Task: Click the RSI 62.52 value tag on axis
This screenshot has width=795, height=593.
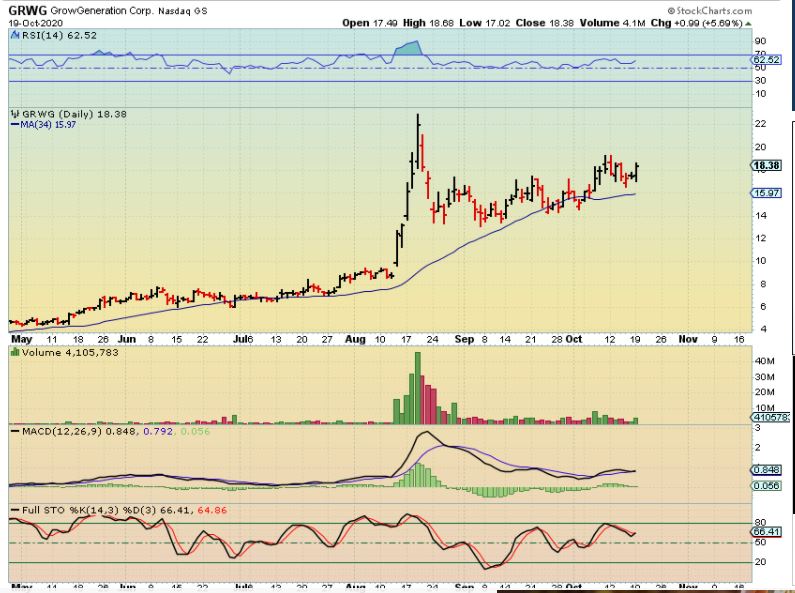Action: [766, 60]
